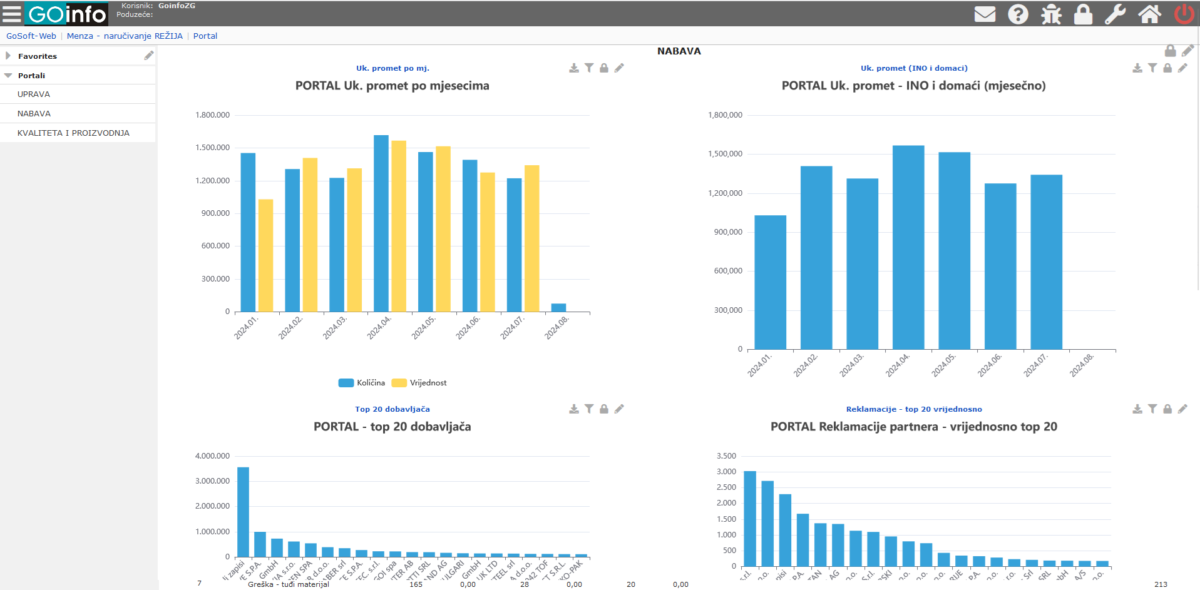Viewport: 1200px width, 590px height.
Task: Click the GoSoft-Web breadcrumb link
Action: (x=31, y=35)
